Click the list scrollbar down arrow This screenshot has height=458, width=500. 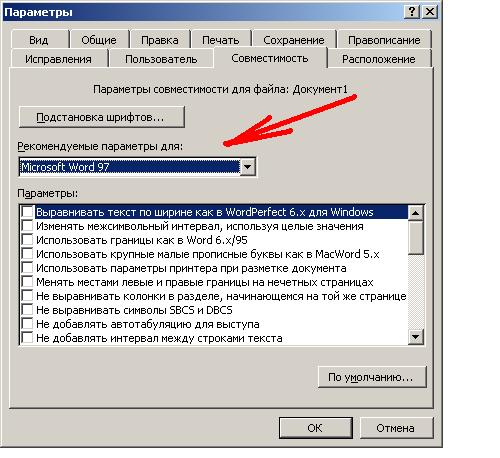[416, 337]
